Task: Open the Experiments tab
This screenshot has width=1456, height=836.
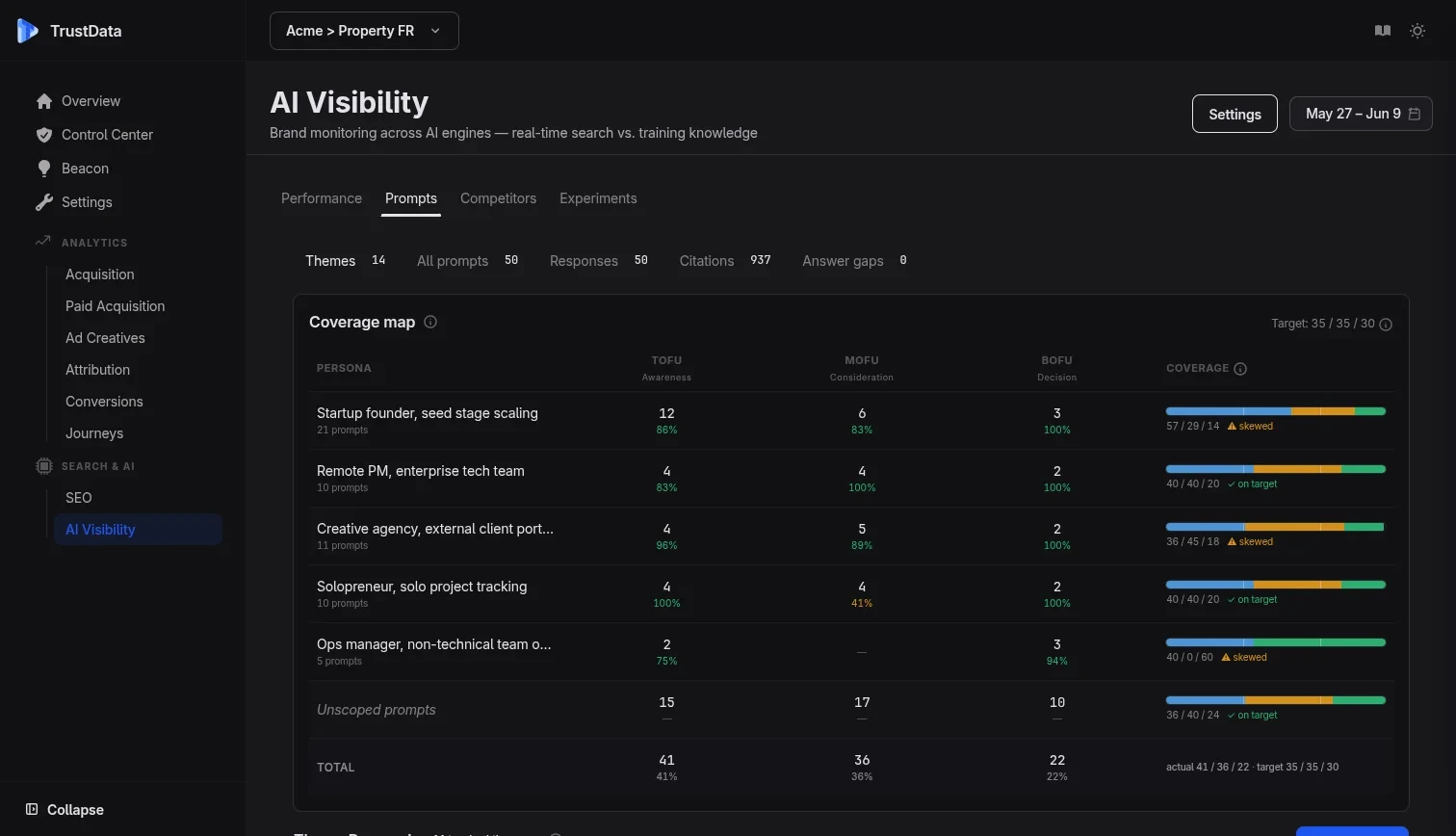Action: 598,198
